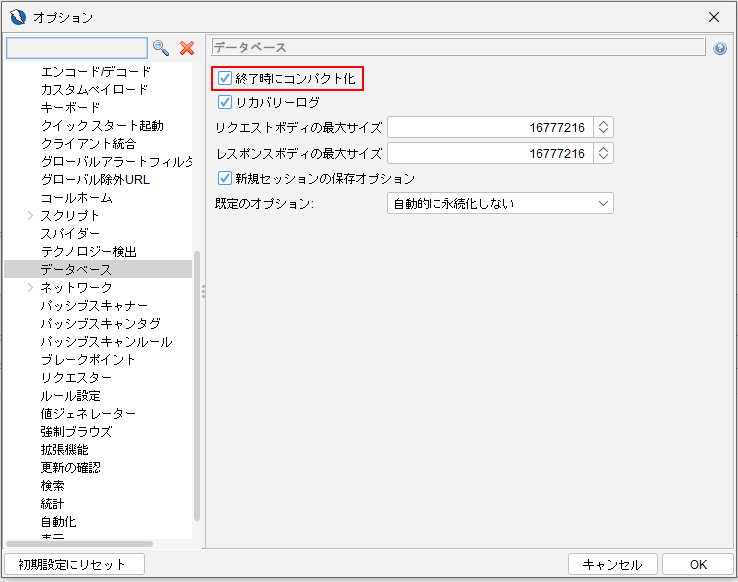The height and width of the screenshot is (582, 738).
Task: Select 統計 item in tree
Action: (52, 503)
